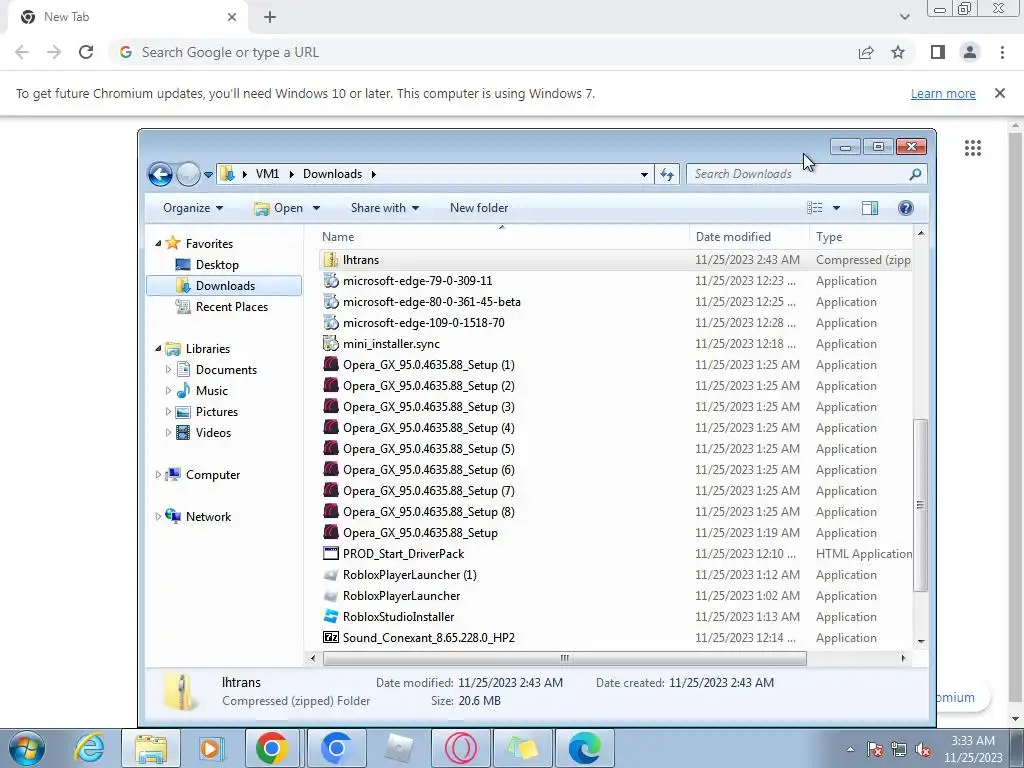The height and width of the screenshot is (768, 1024).
Task: Open the Opera browser taskbar icon
Action: 460,748
